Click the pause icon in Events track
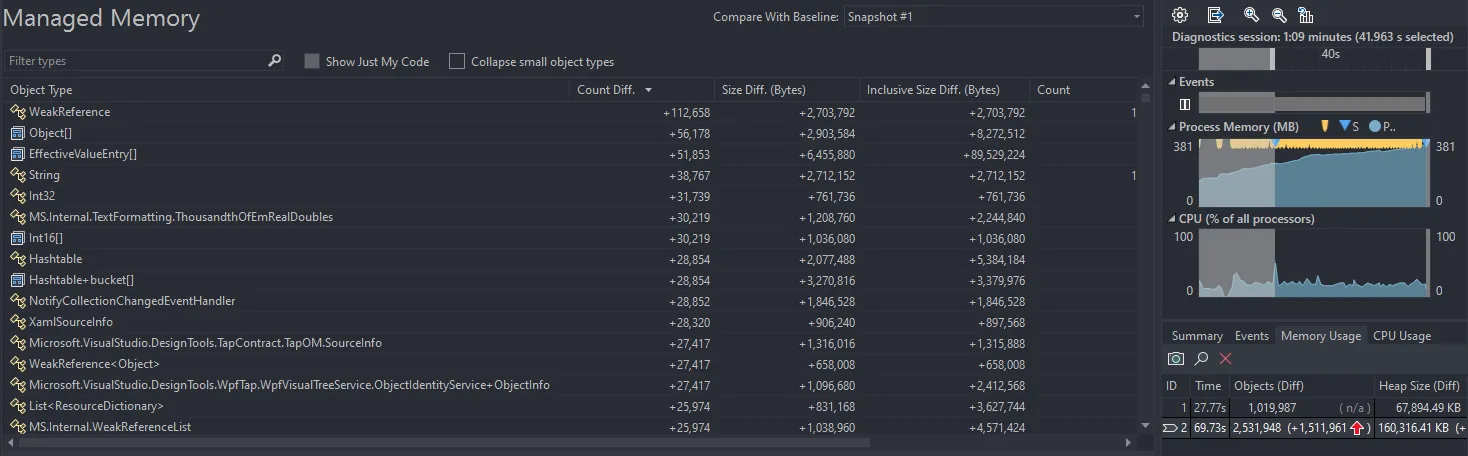Viewport: 1468px width, 456px height. pos(1185,103)
